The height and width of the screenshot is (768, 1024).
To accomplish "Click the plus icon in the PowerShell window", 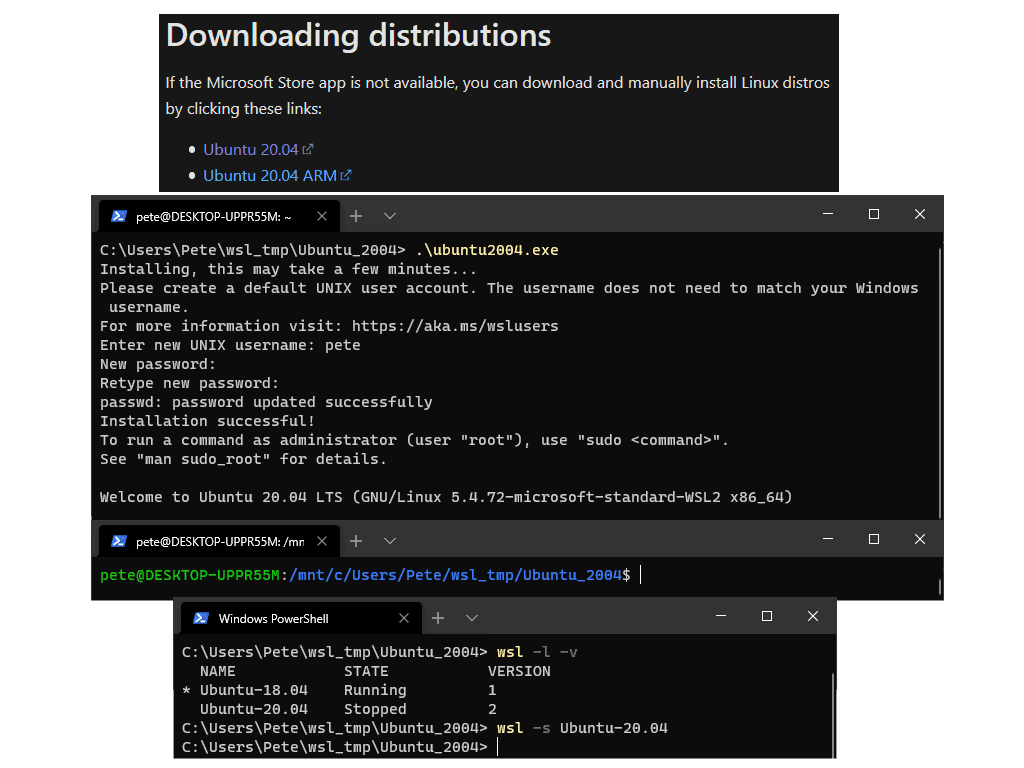I will click(x=438, y=617).
